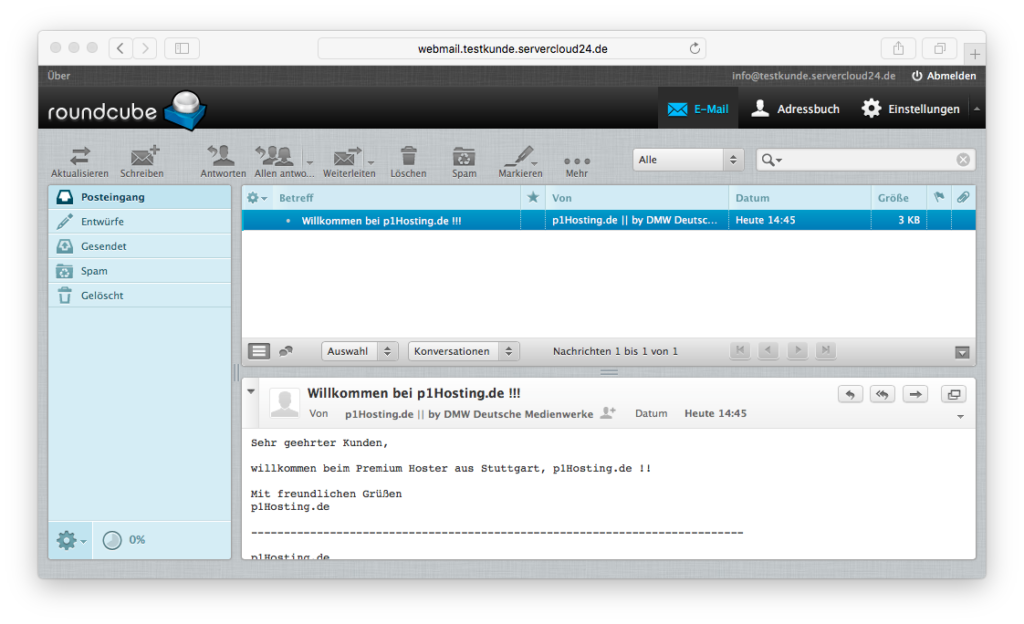Delete message using Löschen trash icon
Screen dimensions: 1024x624
408,156
